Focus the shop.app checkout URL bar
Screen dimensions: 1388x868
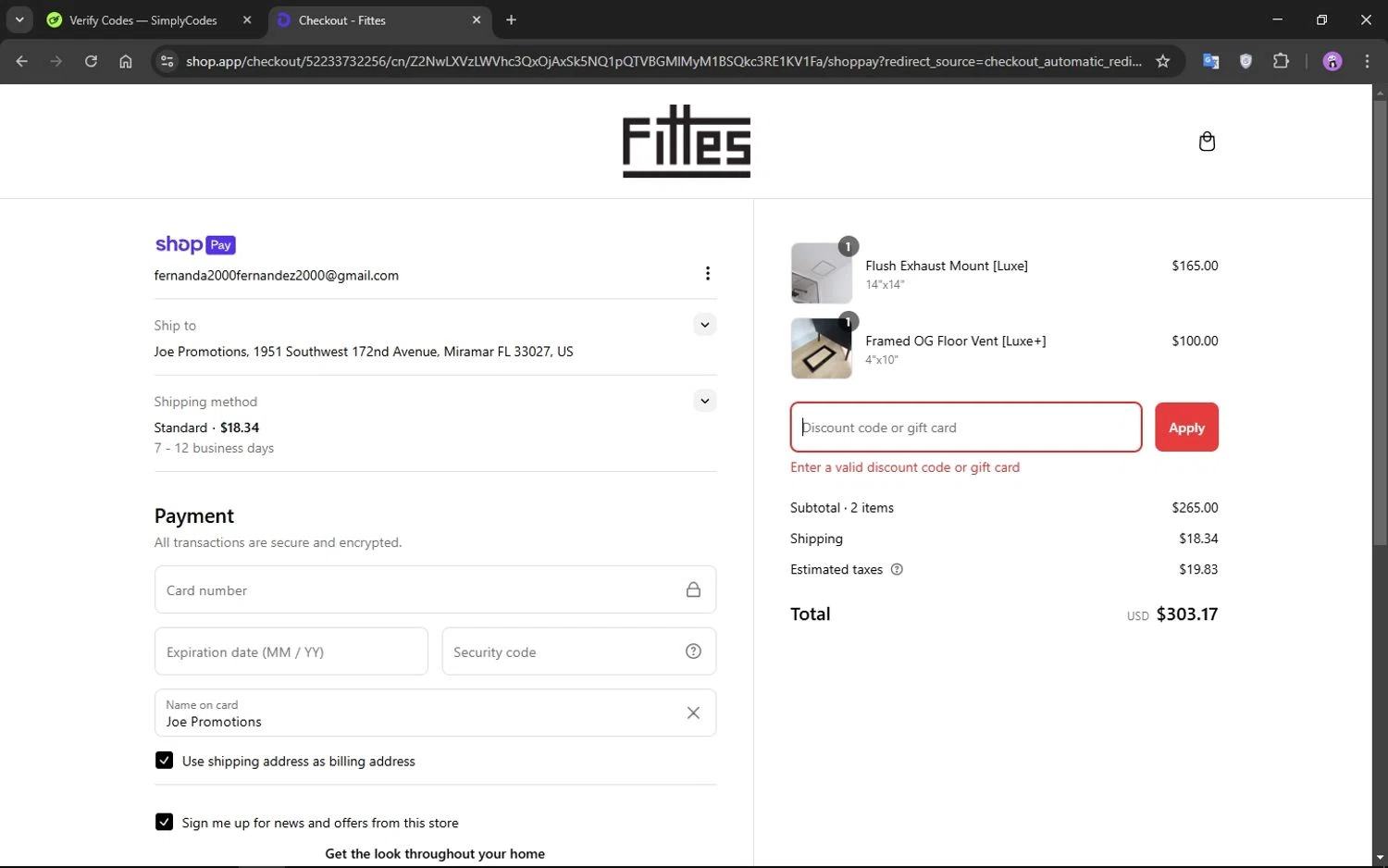tap(663, 61)
